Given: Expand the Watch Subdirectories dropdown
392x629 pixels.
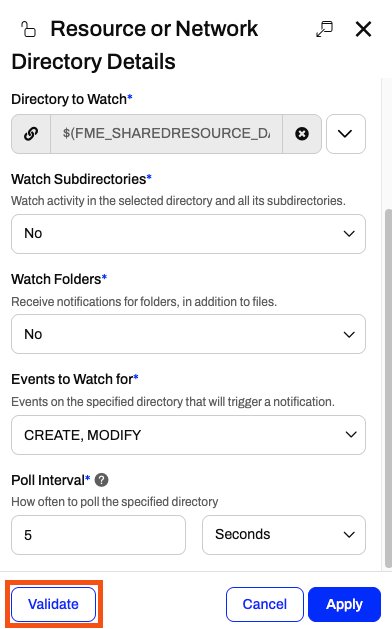Looking at the screenshot, I should coord(188,234).
